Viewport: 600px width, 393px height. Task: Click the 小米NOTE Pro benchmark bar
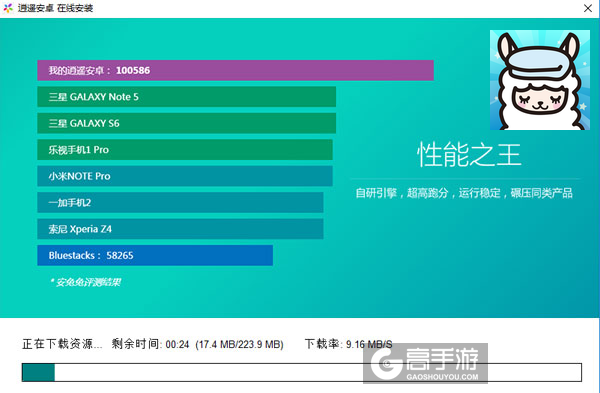click(x=185, y=176)
